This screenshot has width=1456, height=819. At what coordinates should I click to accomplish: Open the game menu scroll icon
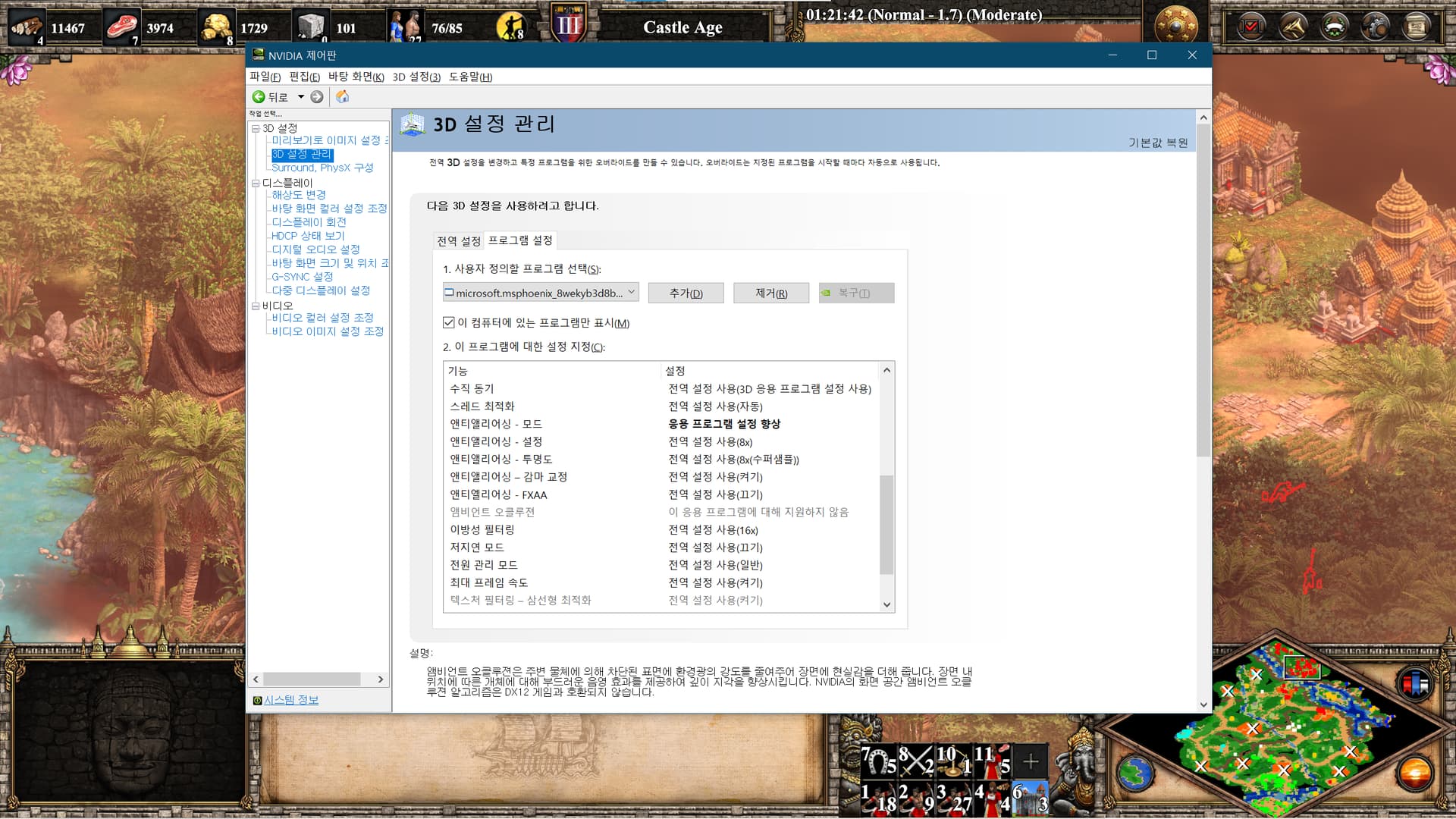click(1416, 27)
